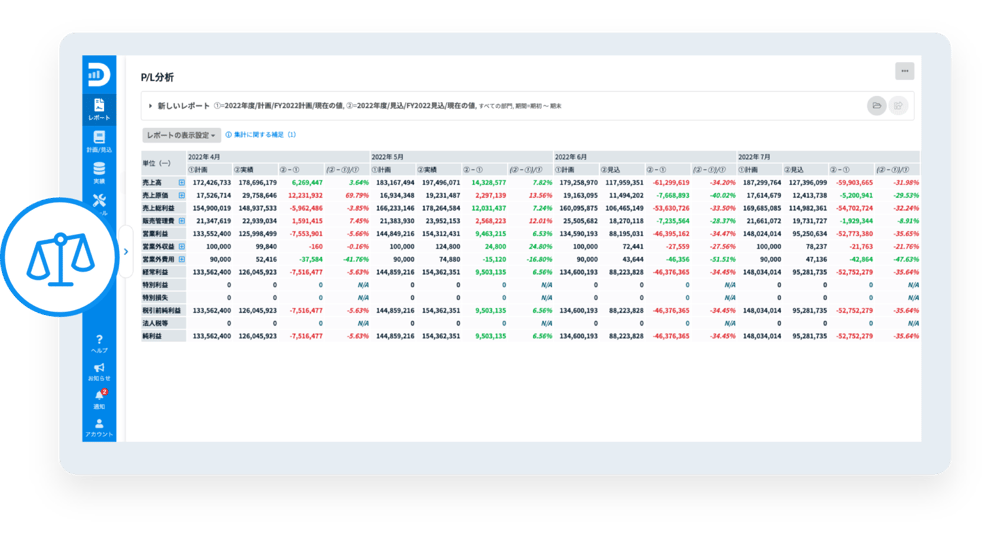Open ヘルプ question mark icon
Screen dimensions: 1000x540
[99, 343]
